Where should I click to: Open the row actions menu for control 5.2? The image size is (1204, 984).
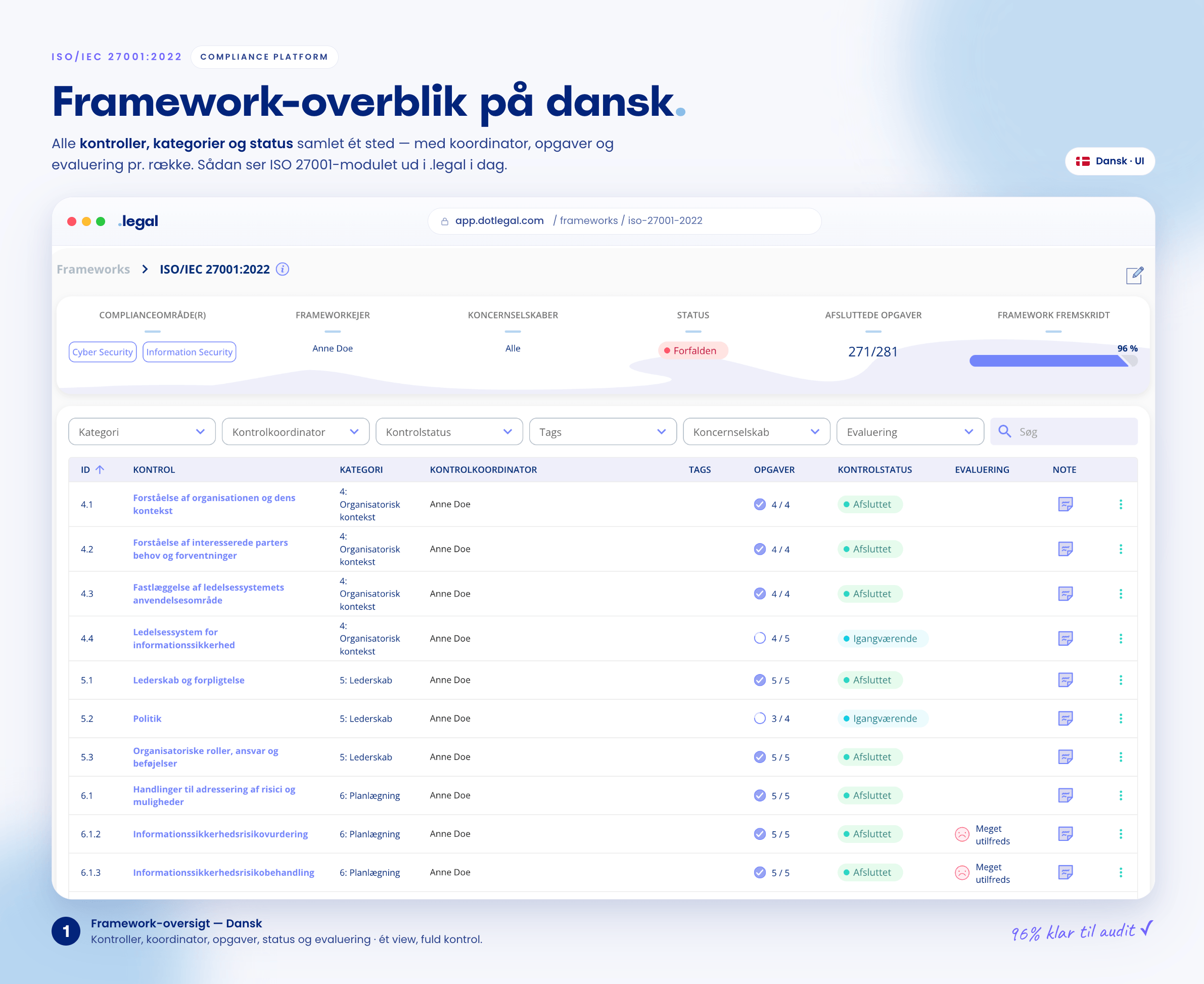pyautogui.click(x=1121, y=718)
